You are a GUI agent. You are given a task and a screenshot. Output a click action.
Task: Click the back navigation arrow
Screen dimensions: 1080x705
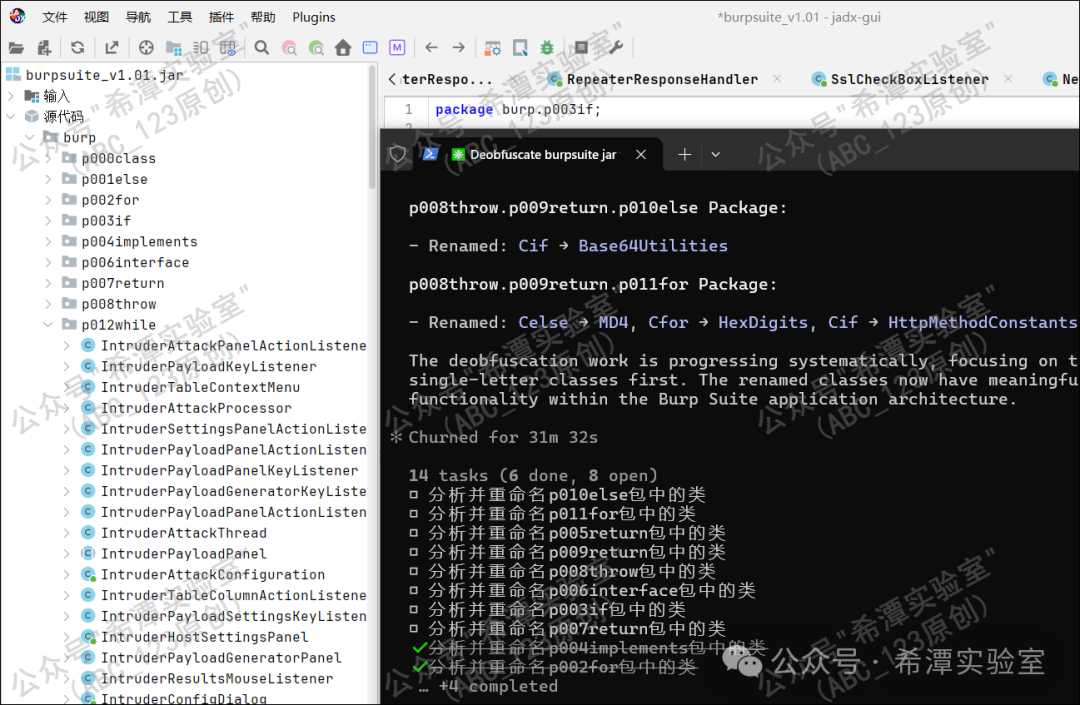tap(431, 47)
